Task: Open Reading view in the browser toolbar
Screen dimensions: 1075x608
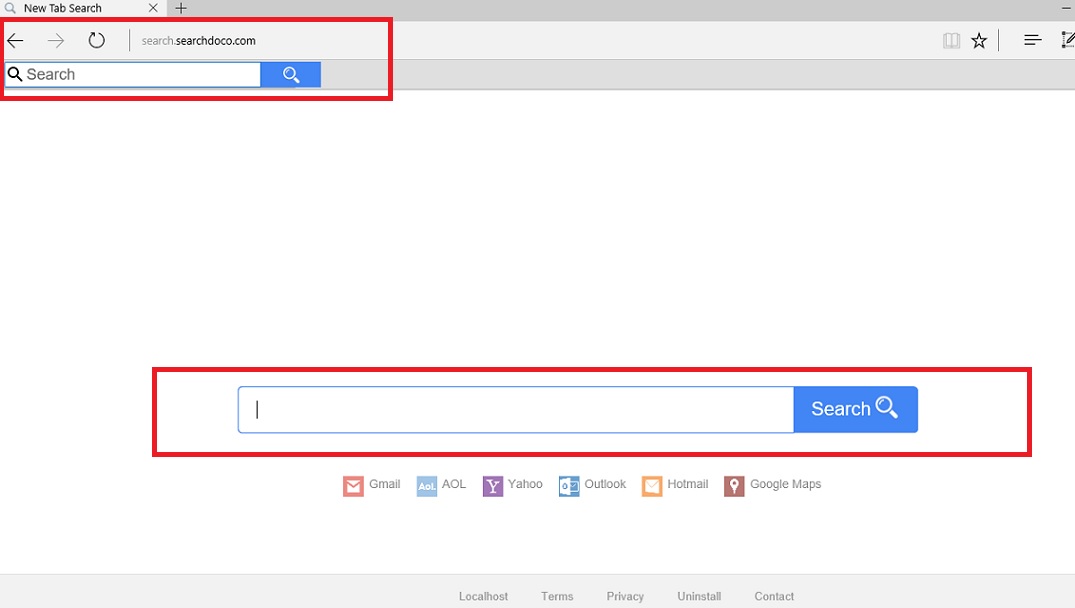Action: [x=950, y=40]
